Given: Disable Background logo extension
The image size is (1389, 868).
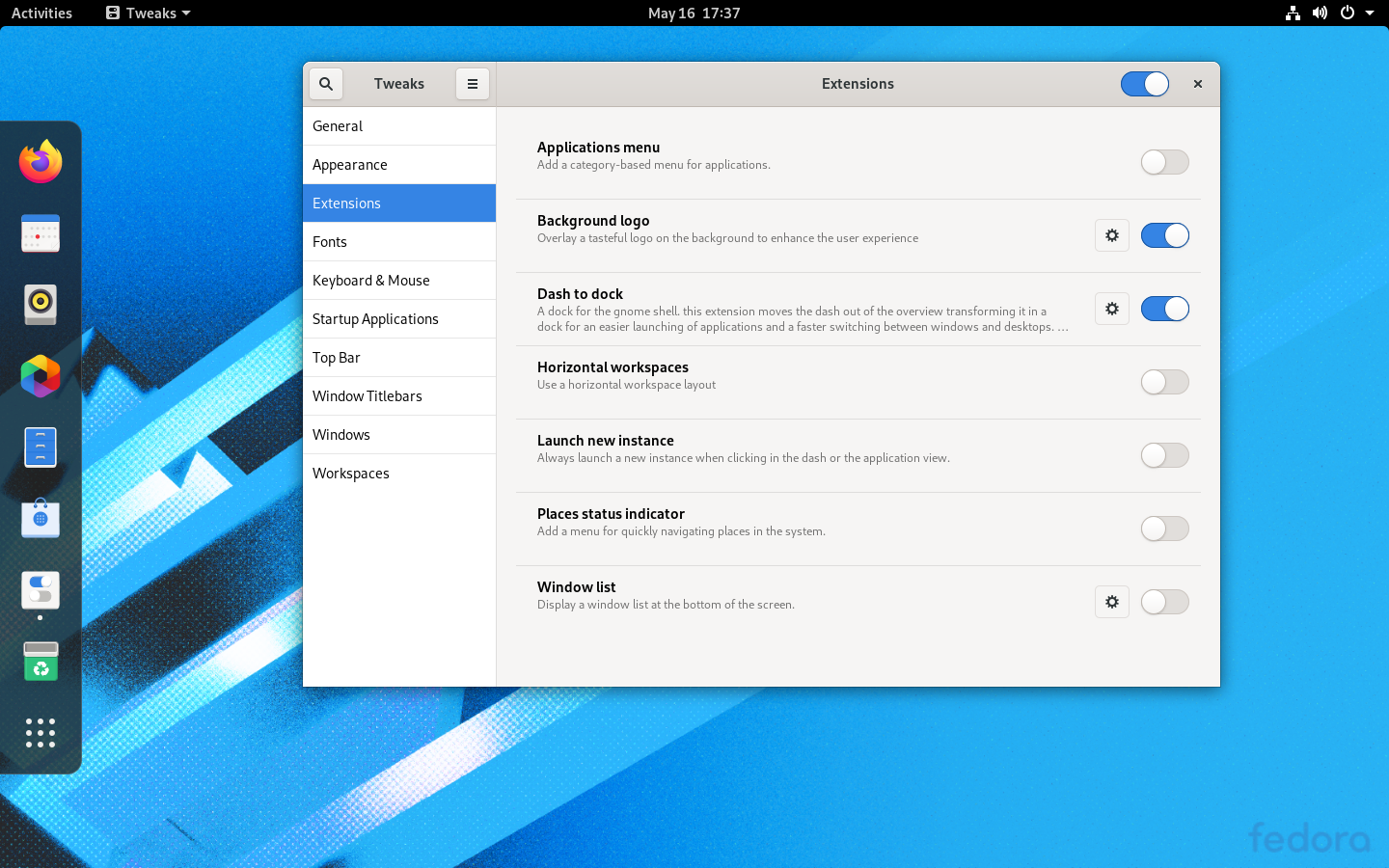Looking at the screenshot, I should 1165,235.
